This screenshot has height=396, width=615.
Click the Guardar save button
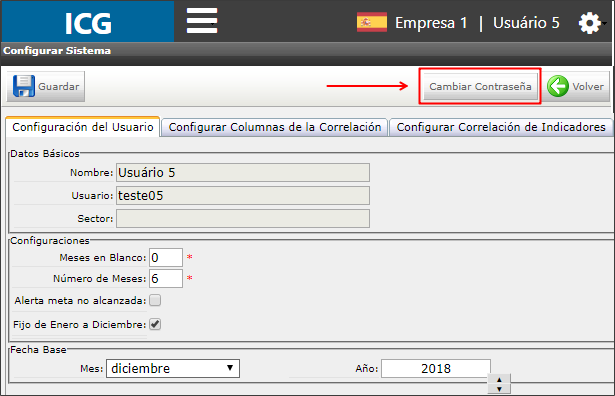click(x=46, y=86)
